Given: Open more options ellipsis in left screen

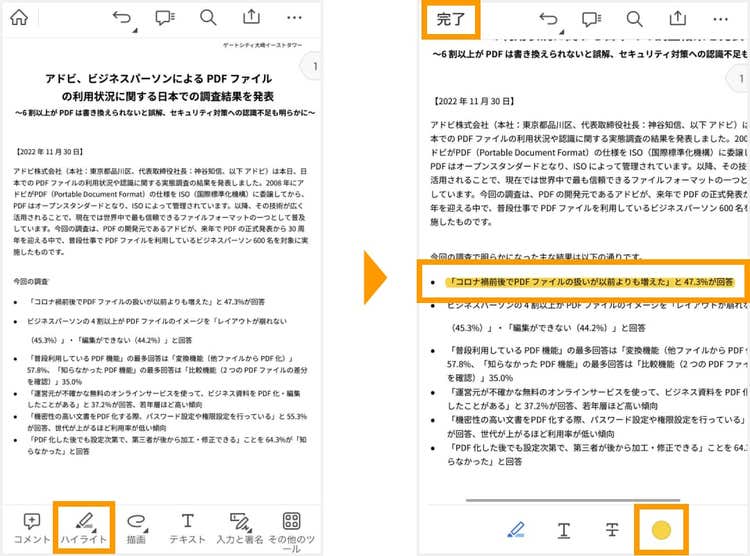Looking at the screenshot, I should click(294, 18).
